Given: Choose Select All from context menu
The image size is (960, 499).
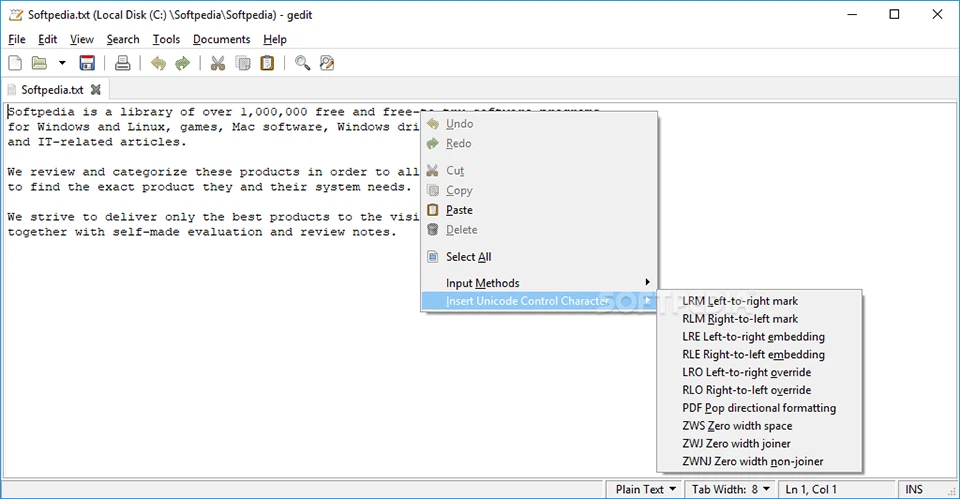Looking at the screenshot, I should [x=468, y=257].
